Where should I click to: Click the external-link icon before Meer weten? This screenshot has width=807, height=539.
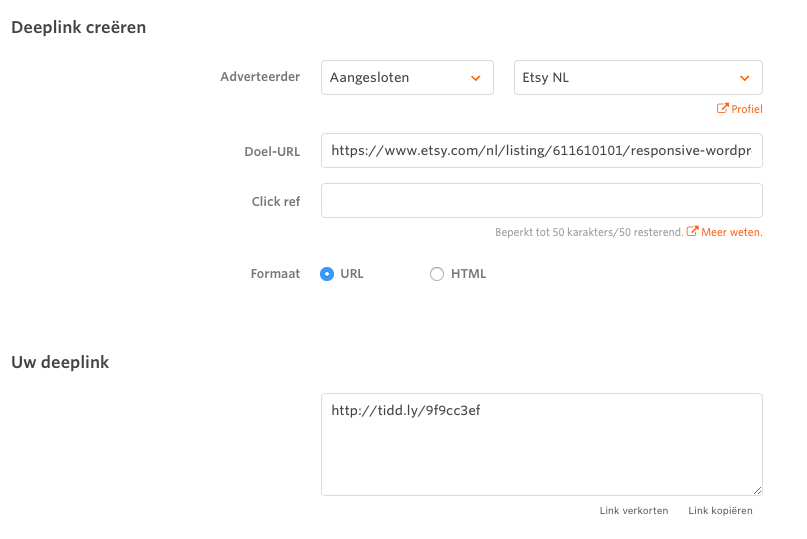692,232
